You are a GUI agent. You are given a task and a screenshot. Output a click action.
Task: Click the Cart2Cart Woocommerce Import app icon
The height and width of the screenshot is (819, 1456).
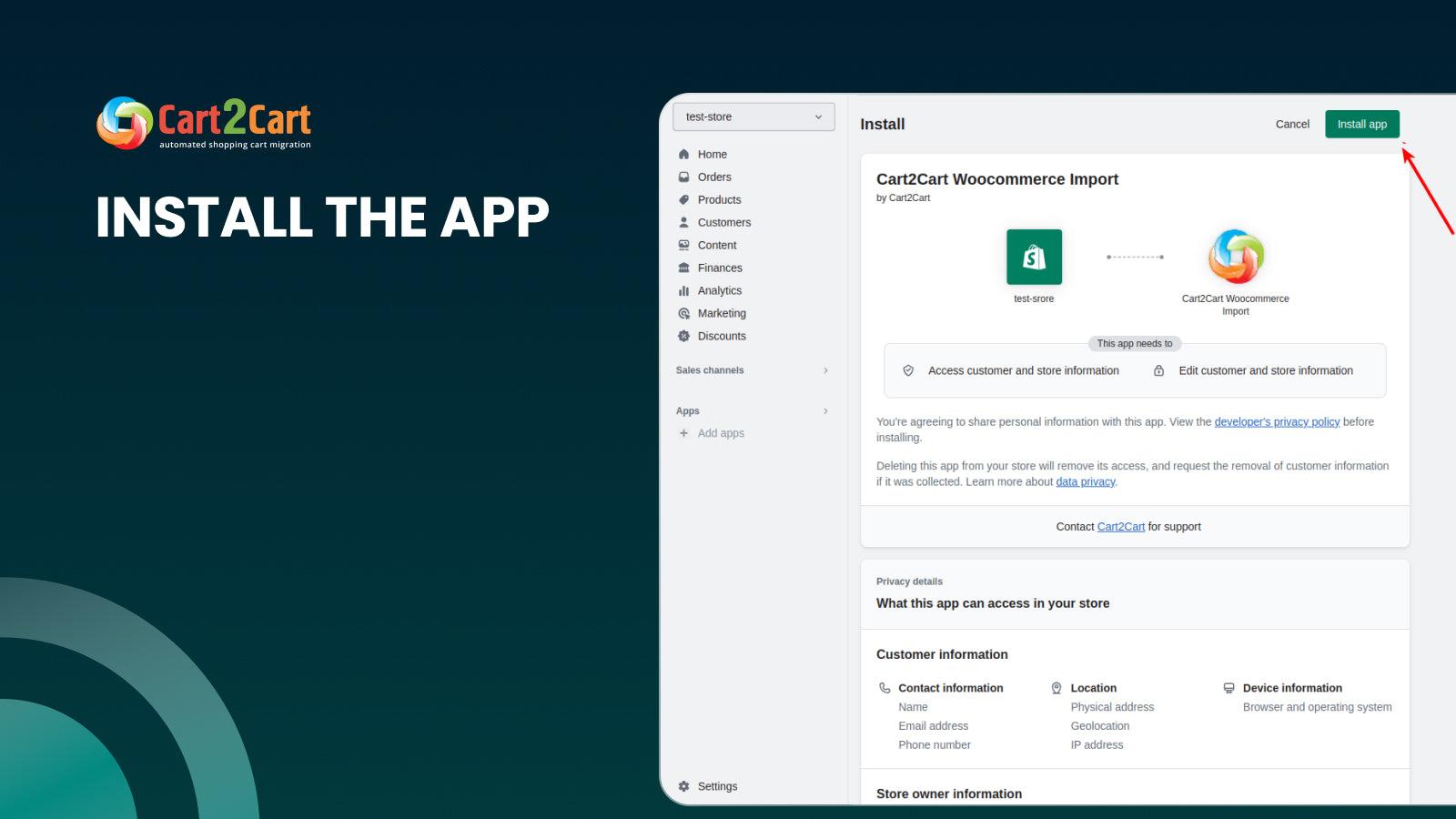tap(1235, 257)
